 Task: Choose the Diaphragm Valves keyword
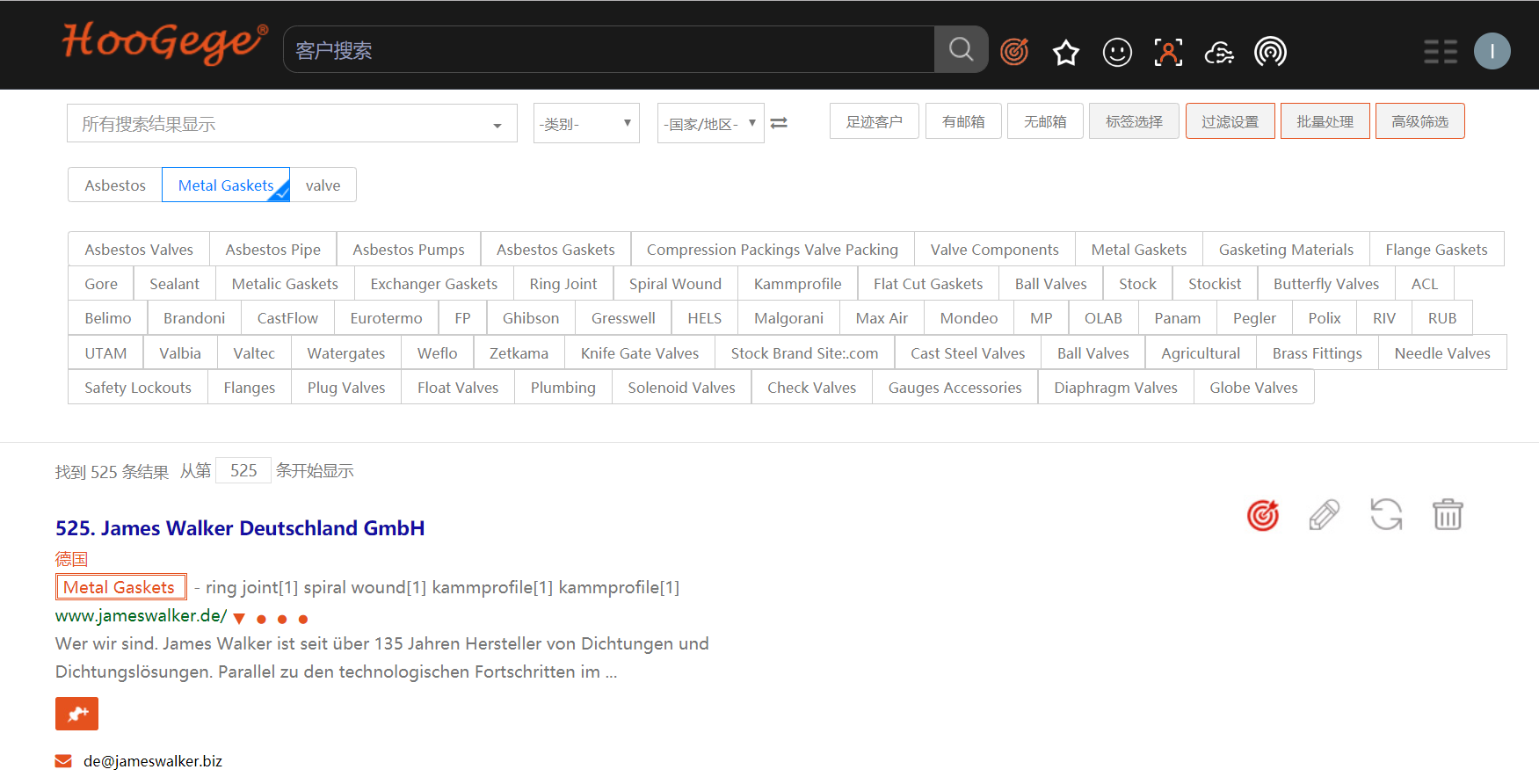coord(1115,388)
